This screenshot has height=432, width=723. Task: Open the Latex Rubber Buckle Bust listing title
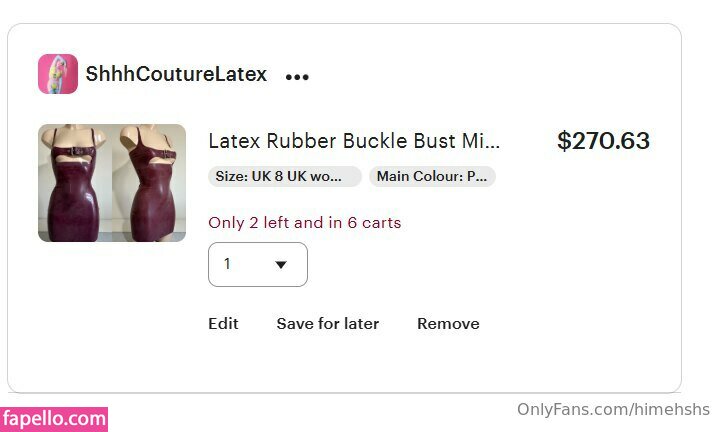353,141
